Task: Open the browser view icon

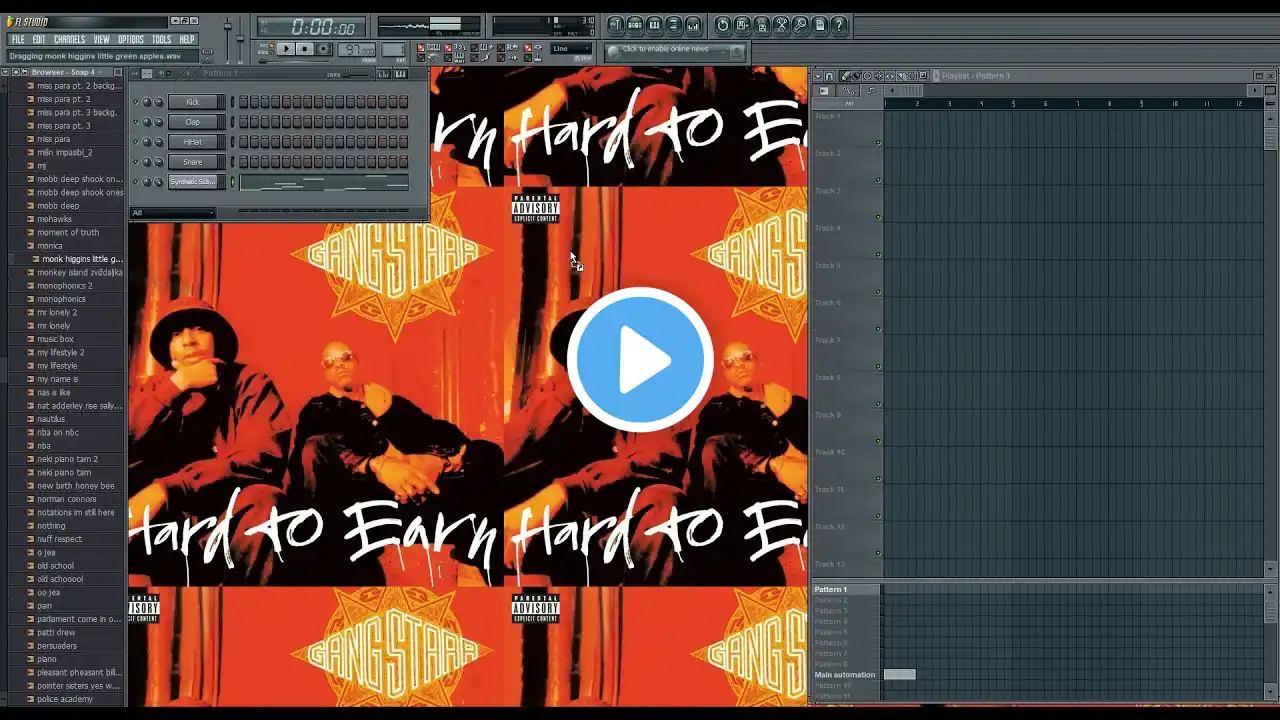Action: point(673,25)
